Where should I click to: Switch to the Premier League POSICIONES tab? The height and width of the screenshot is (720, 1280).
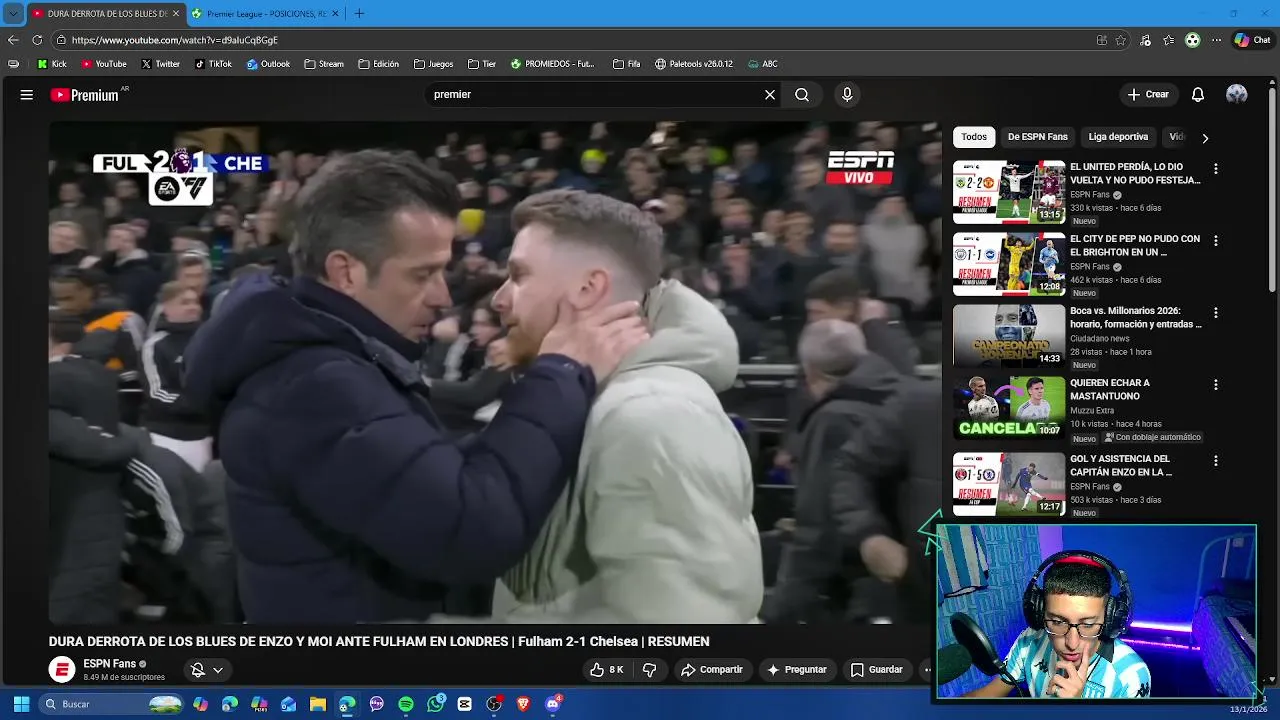(x=264, y=14)
